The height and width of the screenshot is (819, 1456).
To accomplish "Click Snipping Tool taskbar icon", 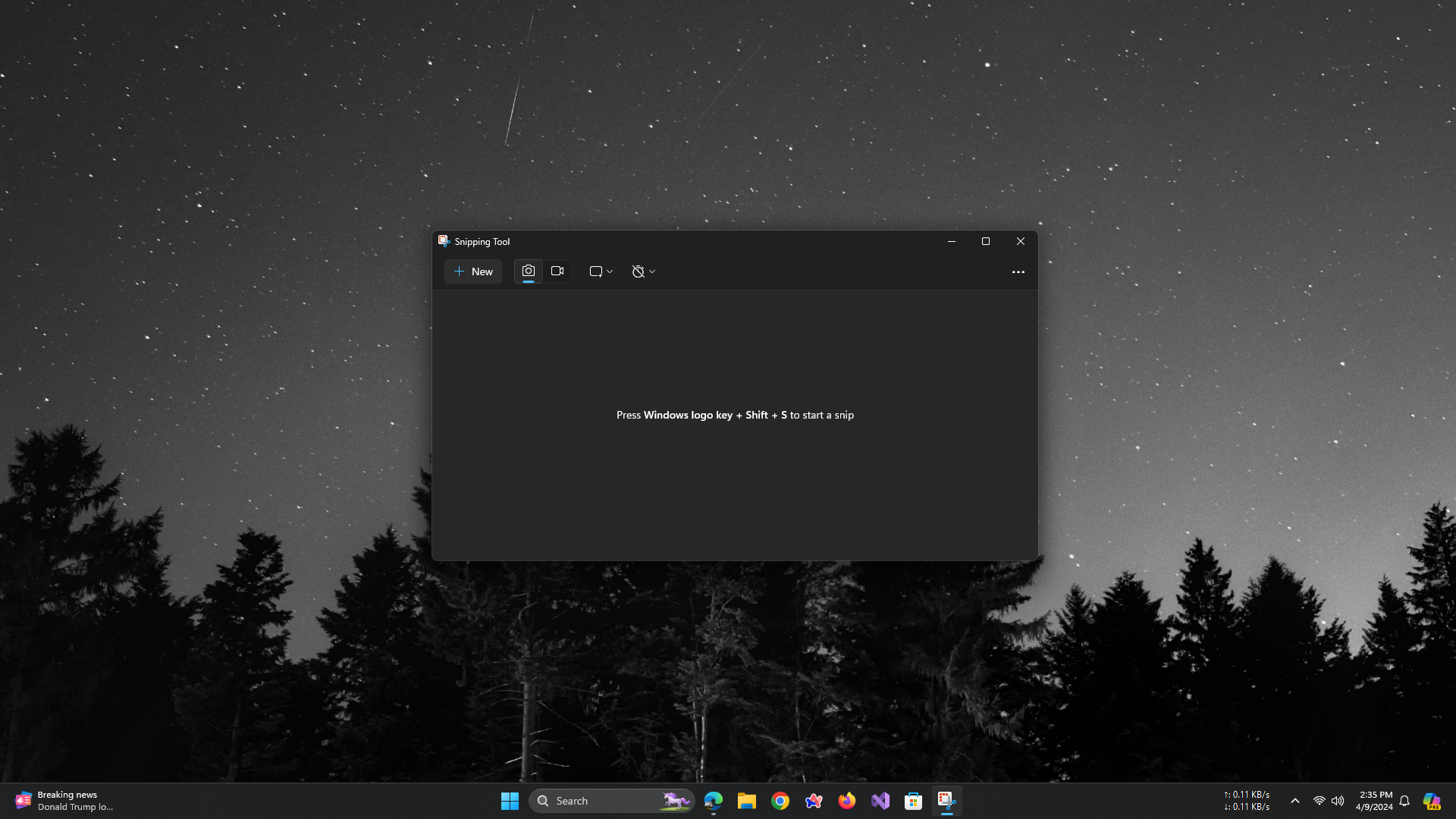I will click(x=946, y=801).
